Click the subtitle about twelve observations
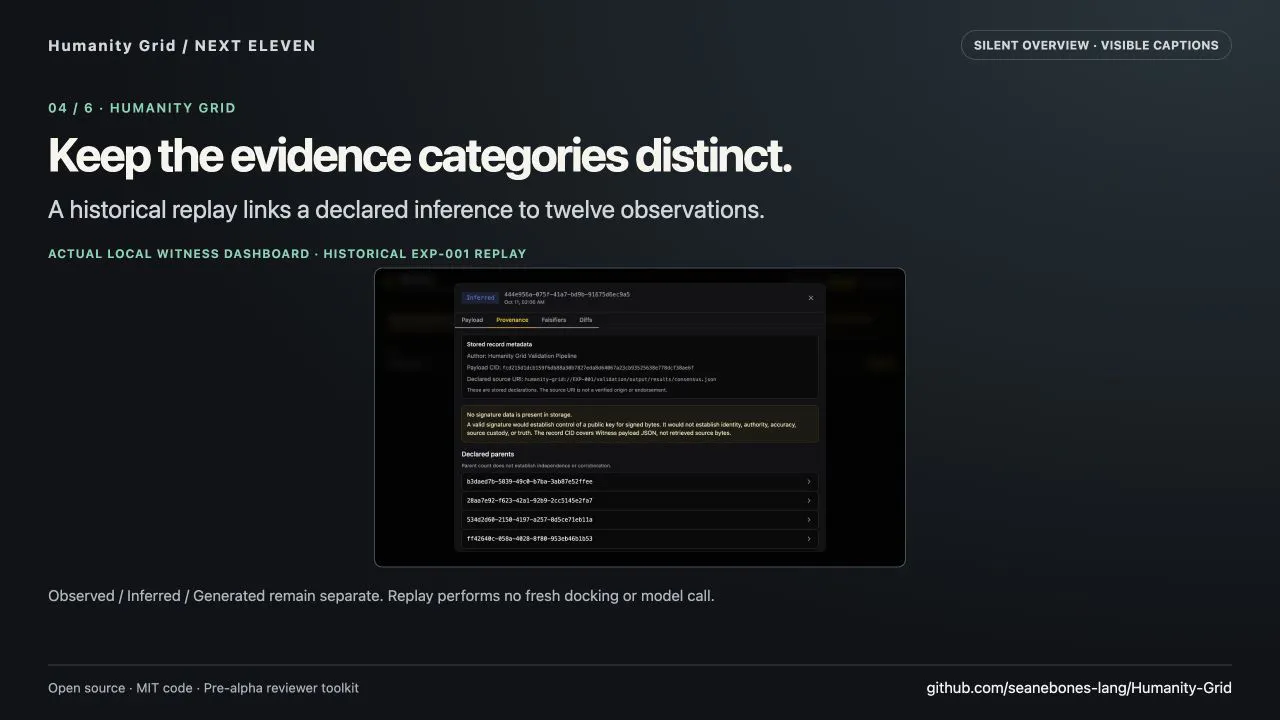 click(x=406, y=210)
